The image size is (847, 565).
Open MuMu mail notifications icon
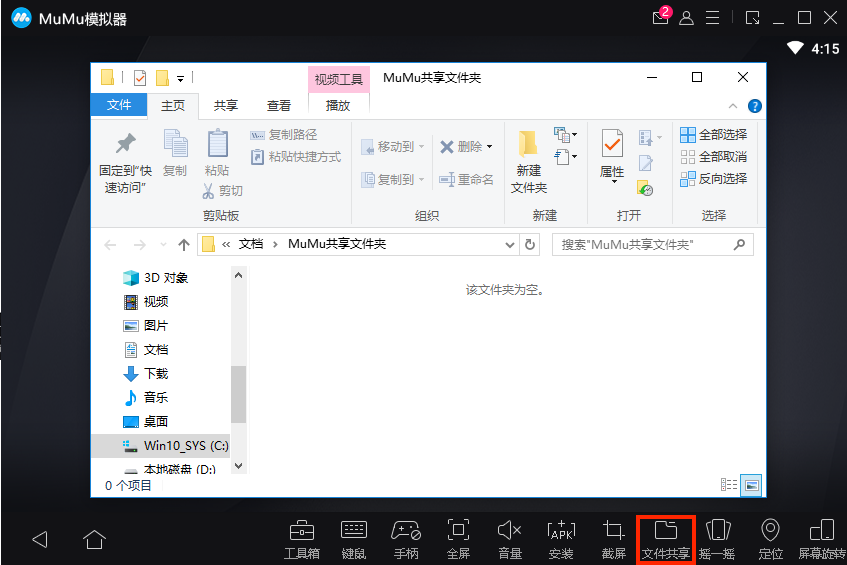point(661,17)
